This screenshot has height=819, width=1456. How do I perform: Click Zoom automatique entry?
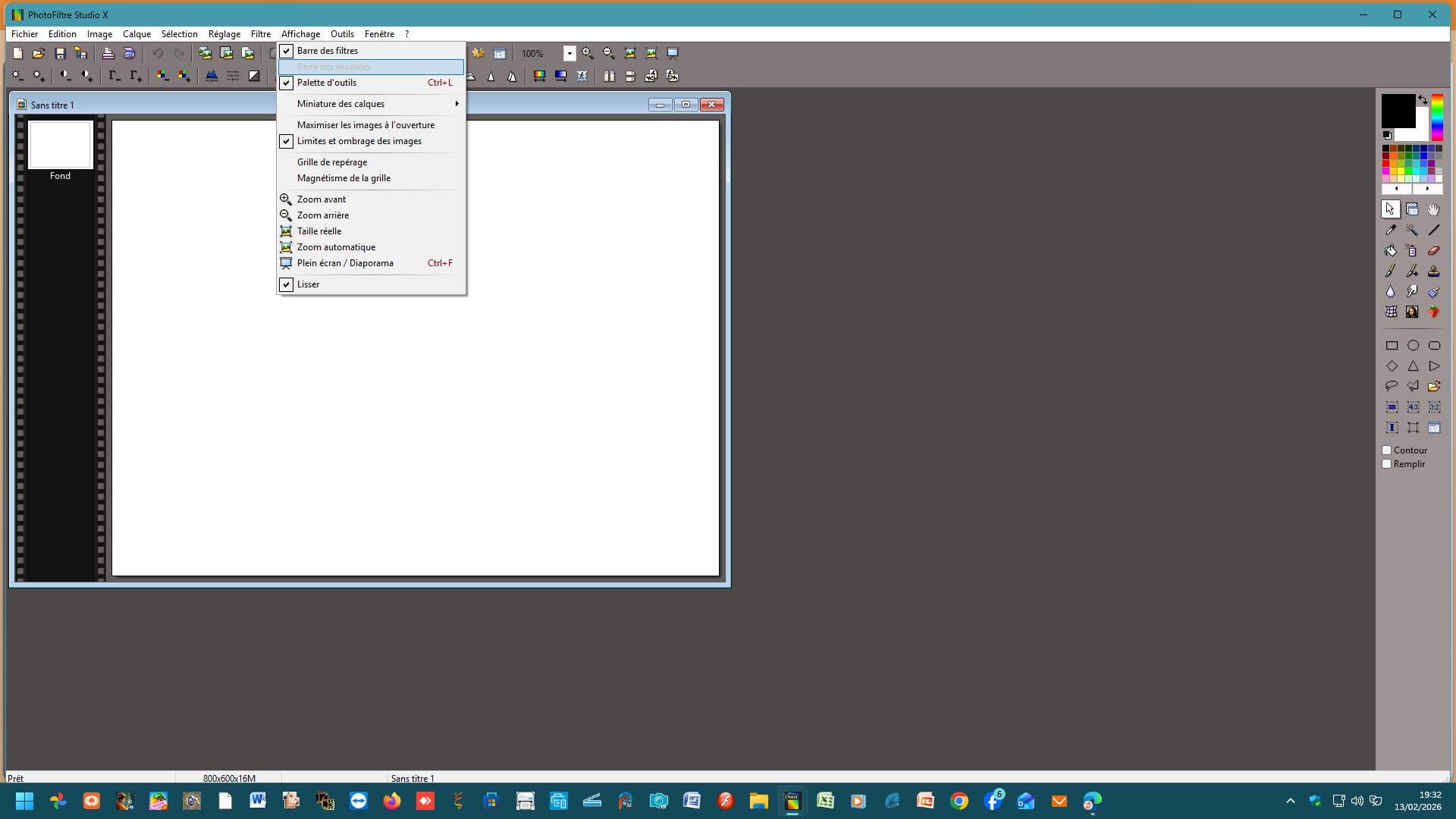[x=336, y=247]
